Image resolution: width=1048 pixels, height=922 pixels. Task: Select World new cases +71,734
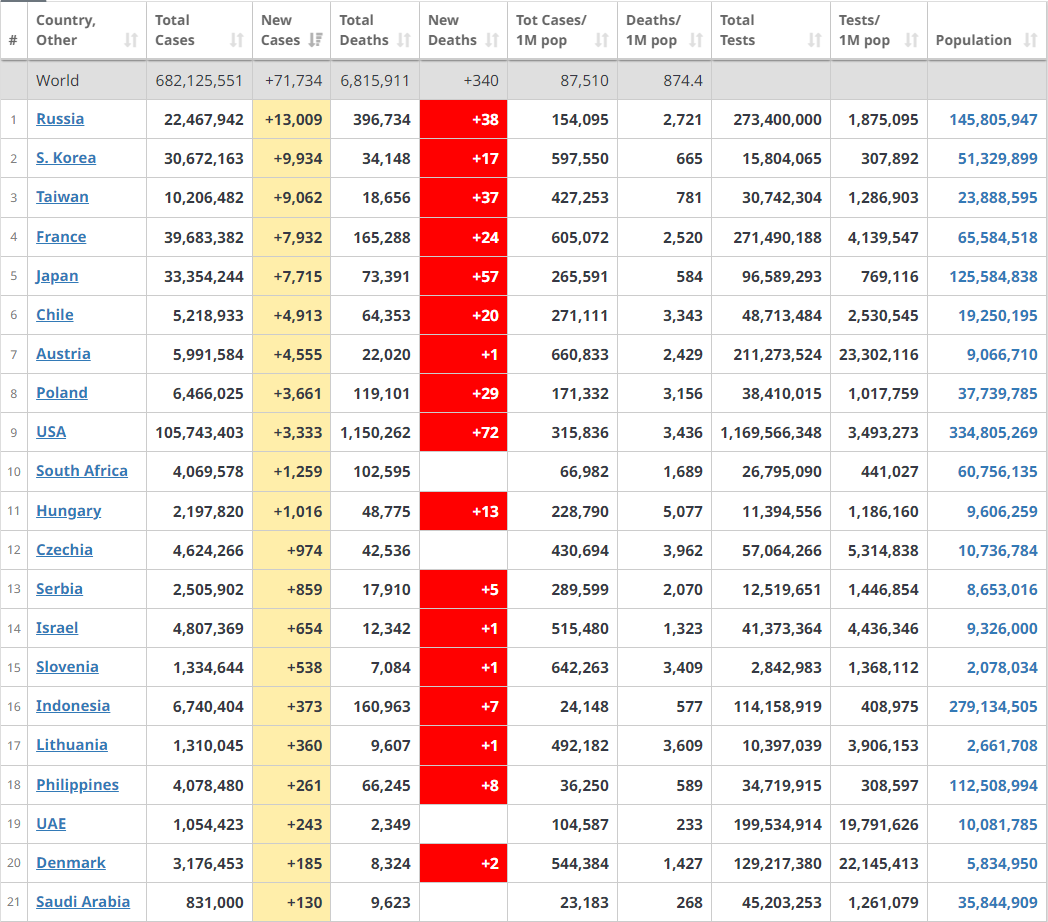click(293, 81)
